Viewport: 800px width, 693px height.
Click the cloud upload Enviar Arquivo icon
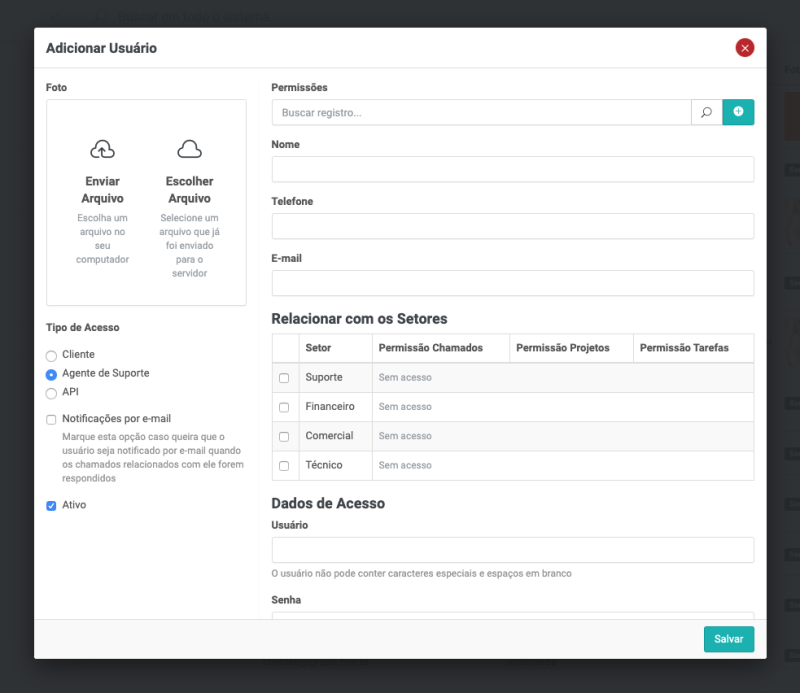click(102, 150)
